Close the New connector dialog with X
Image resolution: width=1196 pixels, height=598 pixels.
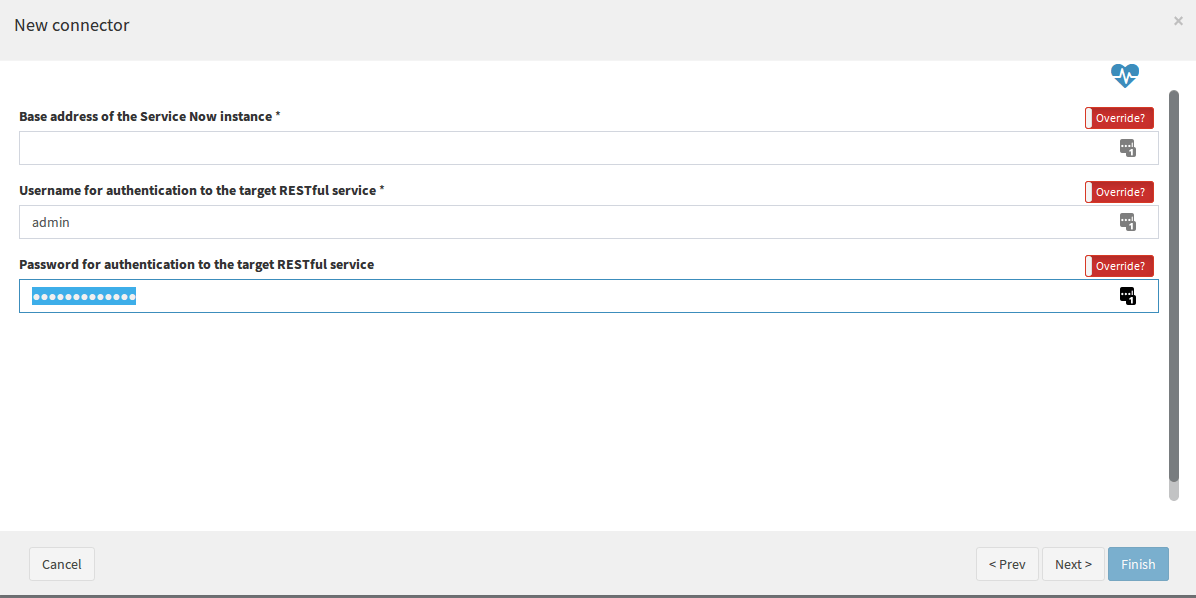click(1178, 21)
